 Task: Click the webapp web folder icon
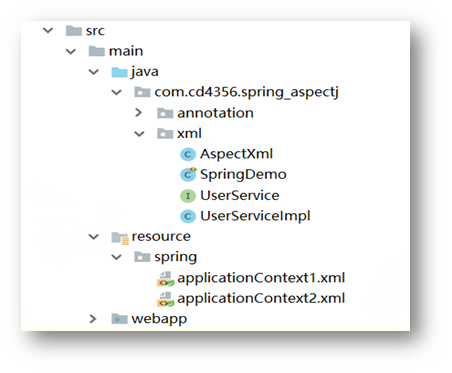[x=119, y=319]
